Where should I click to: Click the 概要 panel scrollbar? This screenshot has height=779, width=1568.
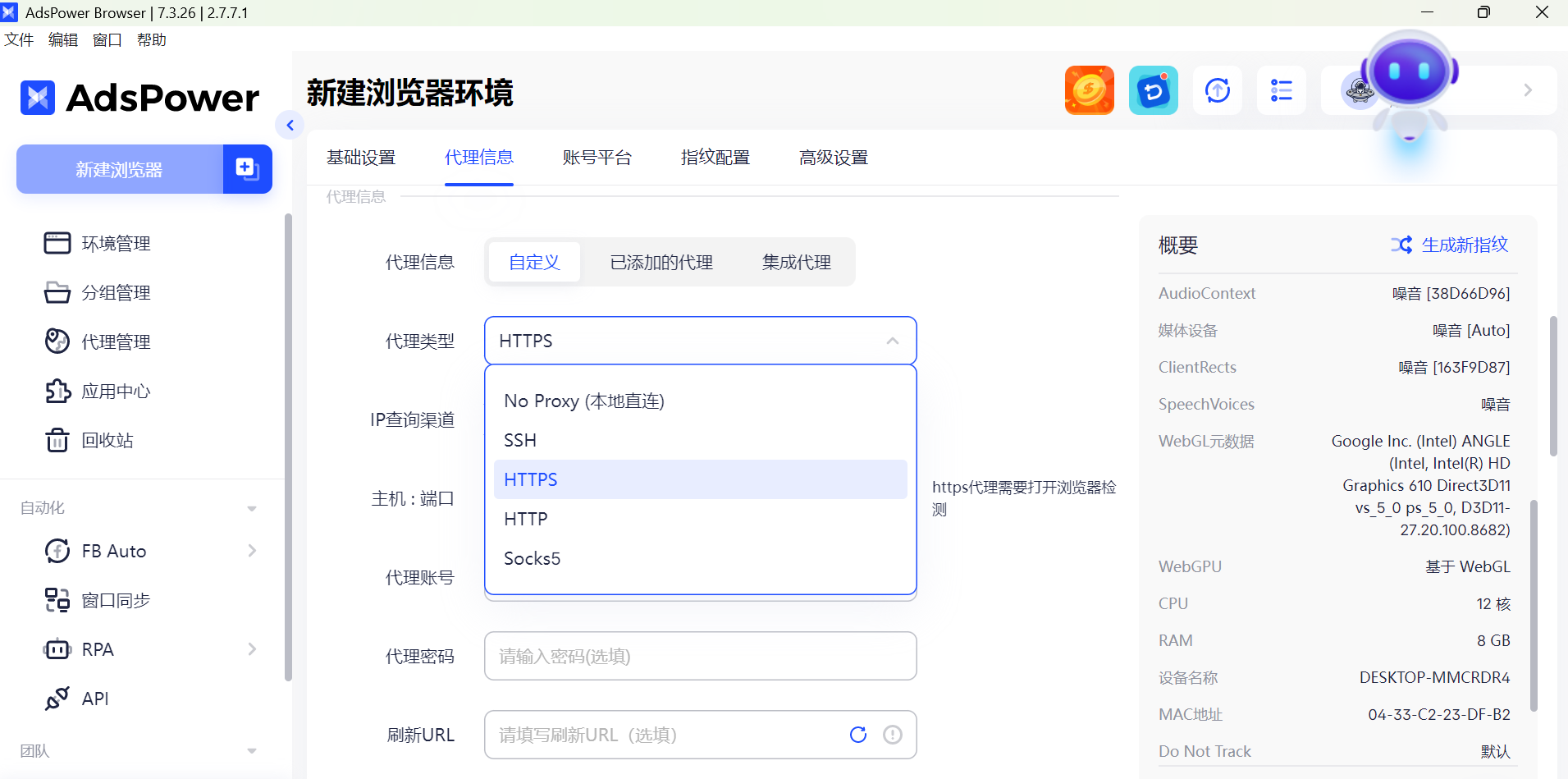[x=1534, y=605]
